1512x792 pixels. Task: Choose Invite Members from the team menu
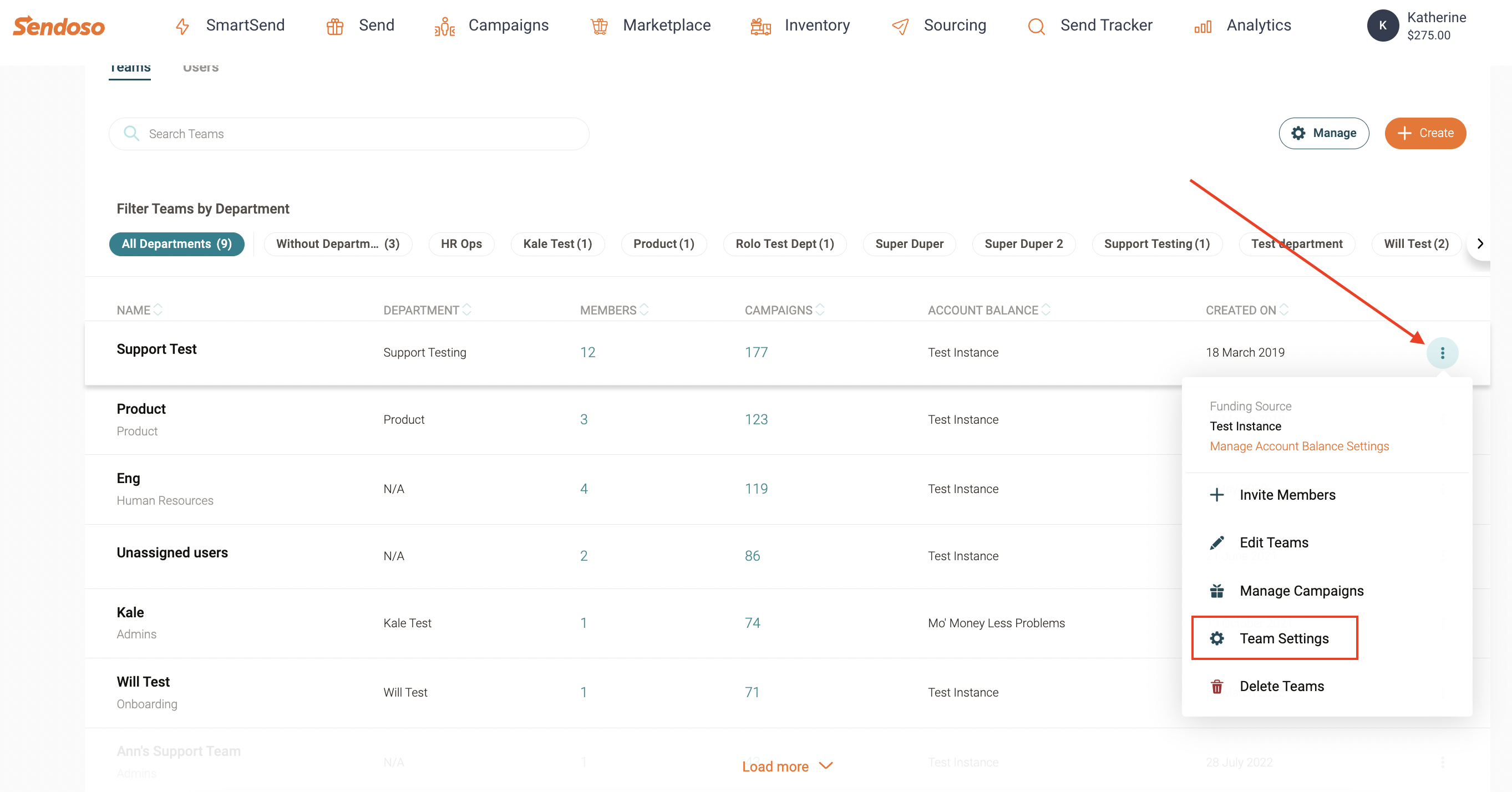[1288, 495]
